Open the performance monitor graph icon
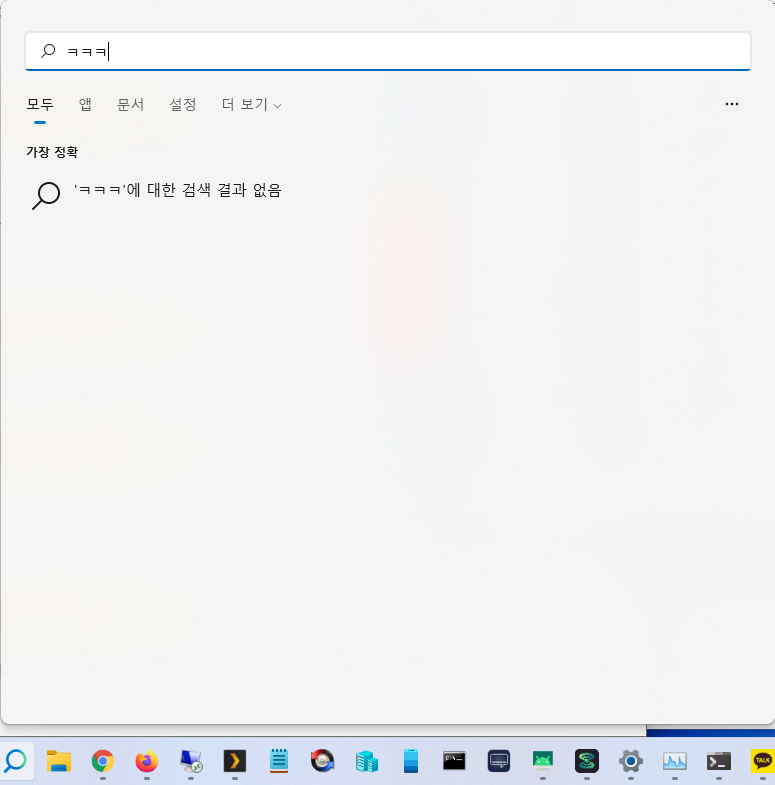Screen dimensions: 775x785 coord(675,761)
